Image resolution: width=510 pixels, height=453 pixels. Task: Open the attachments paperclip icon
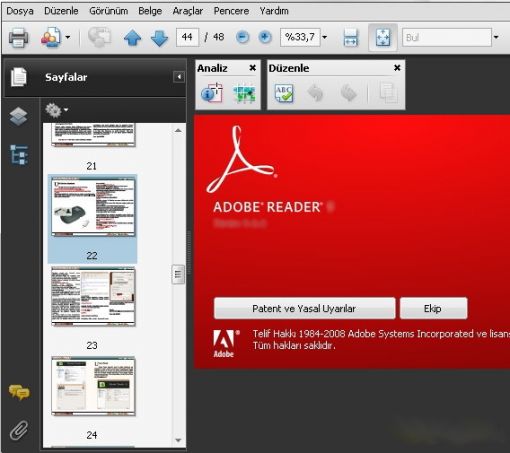click(19, 431)
